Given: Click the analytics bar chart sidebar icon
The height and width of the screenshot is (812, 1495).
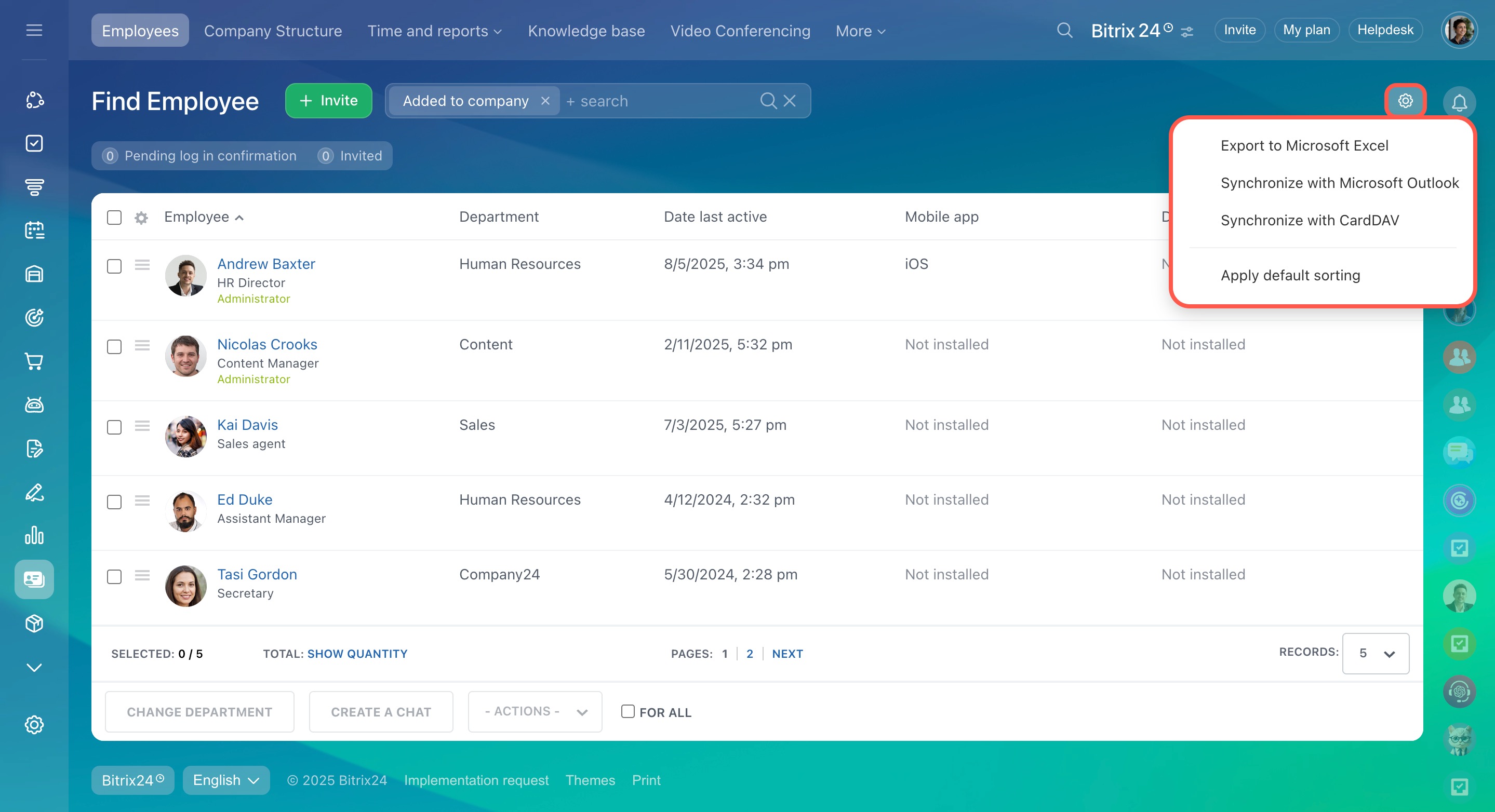Looking at the screenshot, I should (34, 535).
